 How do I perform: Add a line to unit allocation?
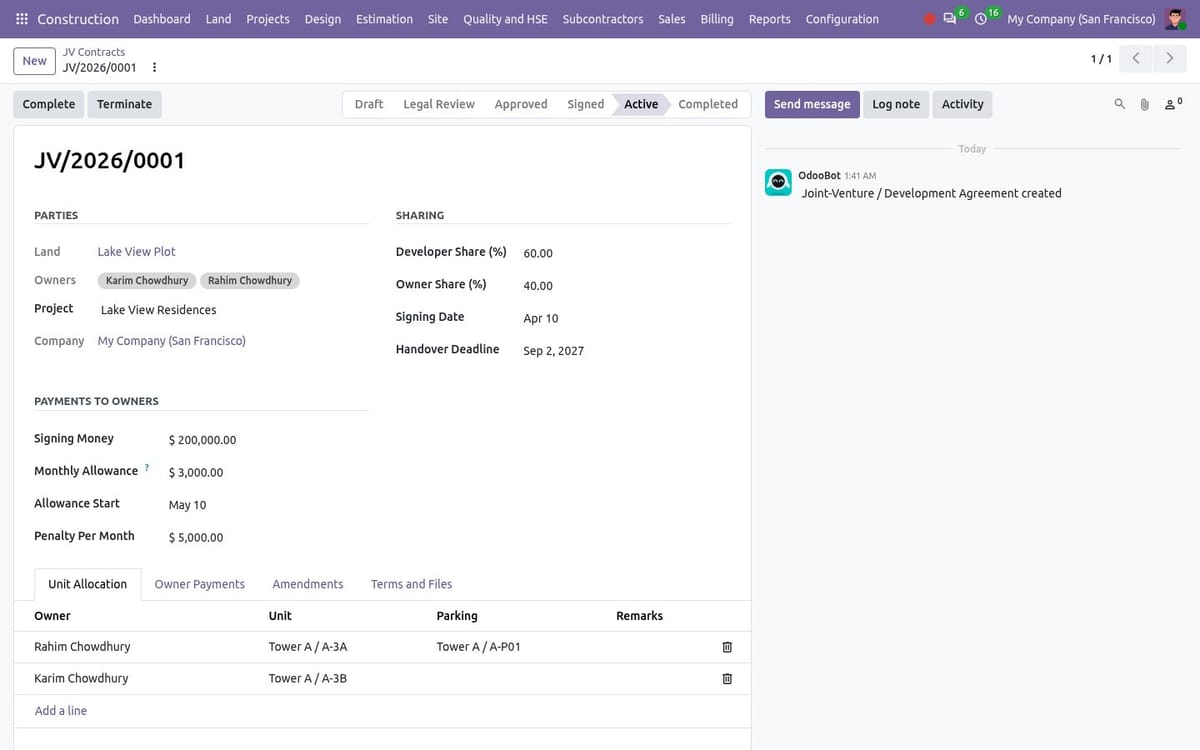(x=61, y=711)
